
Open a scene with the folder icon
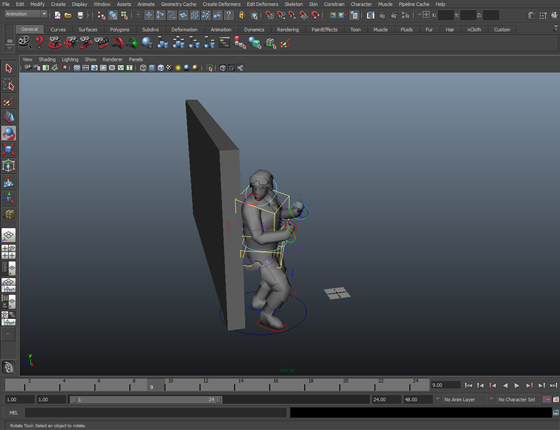68,15
